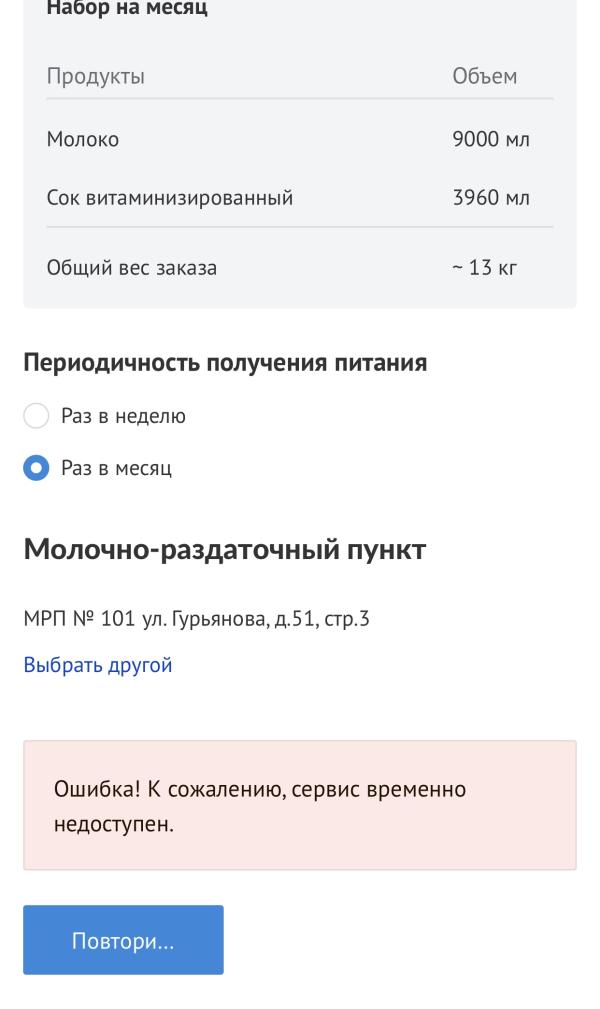
Task: Click the pink service unavailable error message
Action: (300, 805)
